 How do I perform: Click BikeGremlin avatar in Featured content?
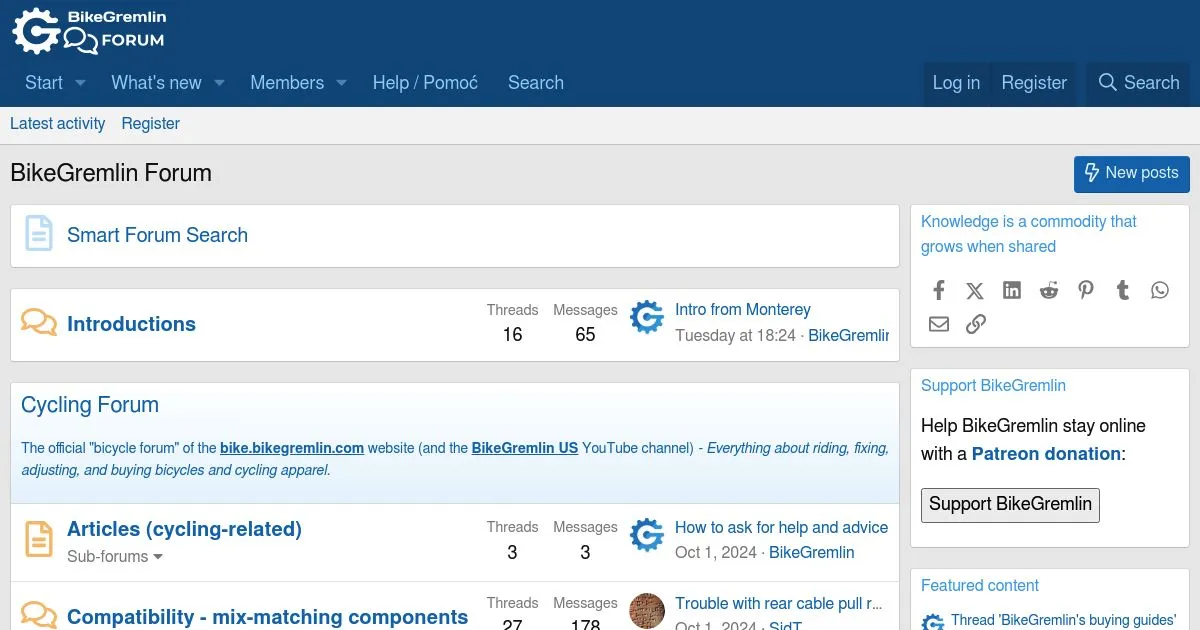coord(933,622)
